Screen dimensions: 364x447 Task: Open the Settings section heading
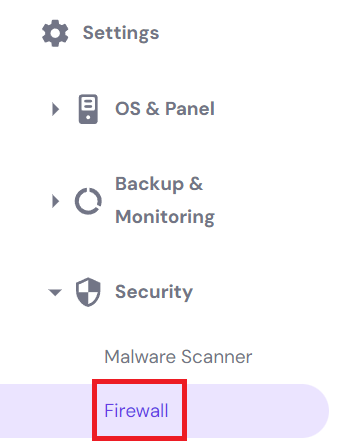coord(121,33)
